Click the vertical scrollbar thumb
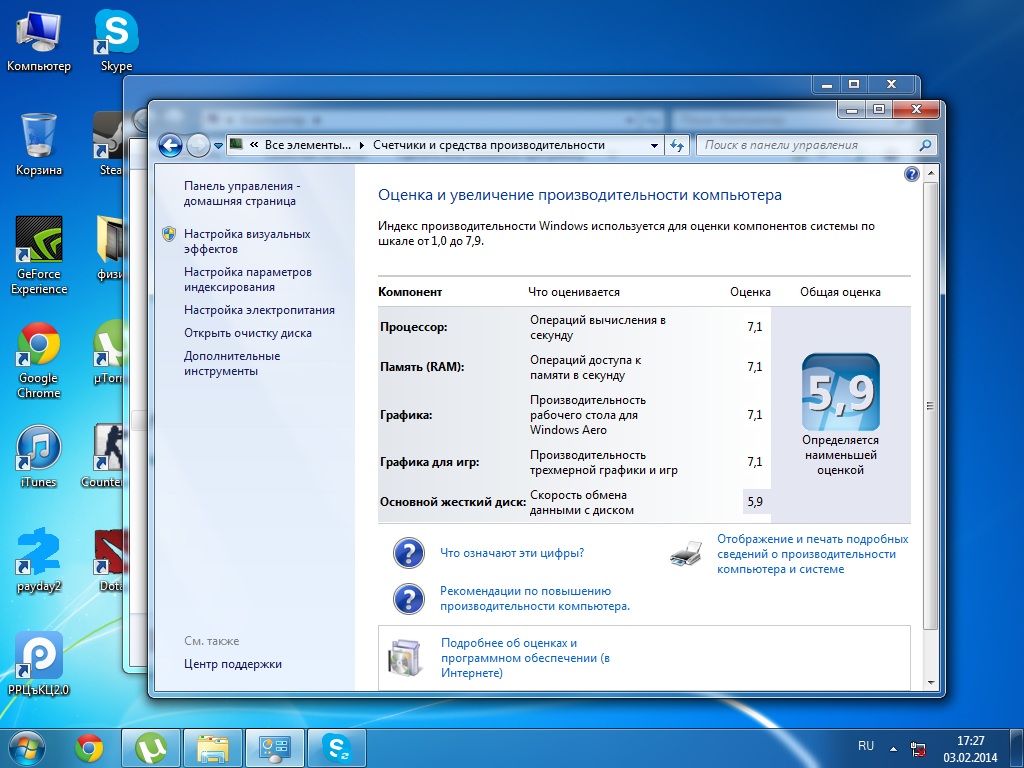The width and height of the screenshot is (1024, 768). click(930, 405)
